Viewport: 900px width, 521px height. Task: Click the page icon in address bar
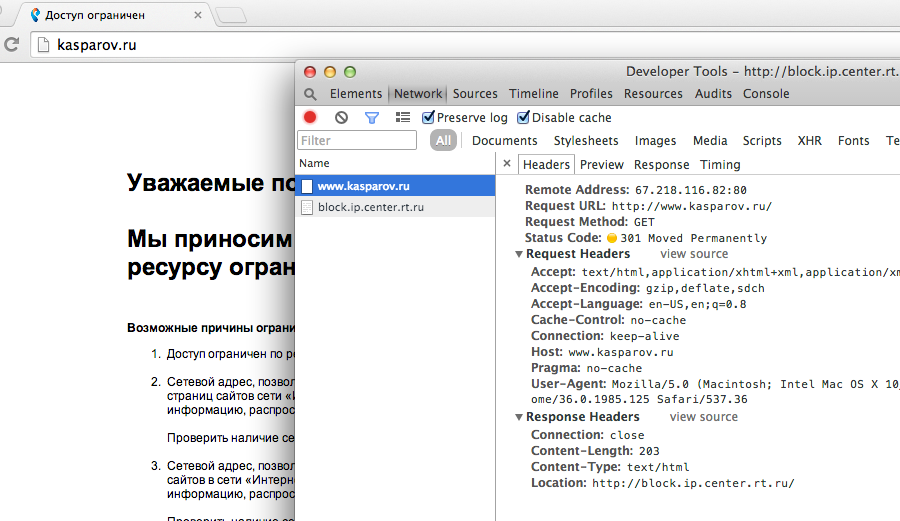(43, 45)
